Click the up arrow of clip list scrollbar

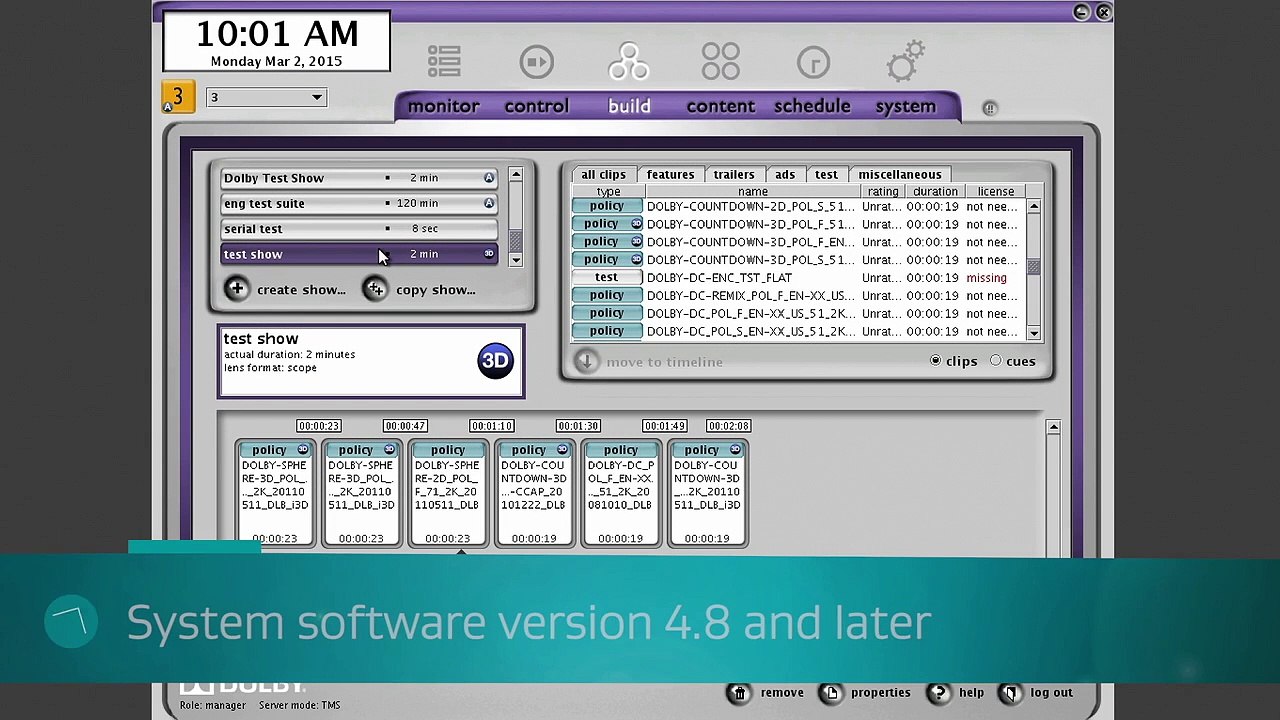point(1034,207)
